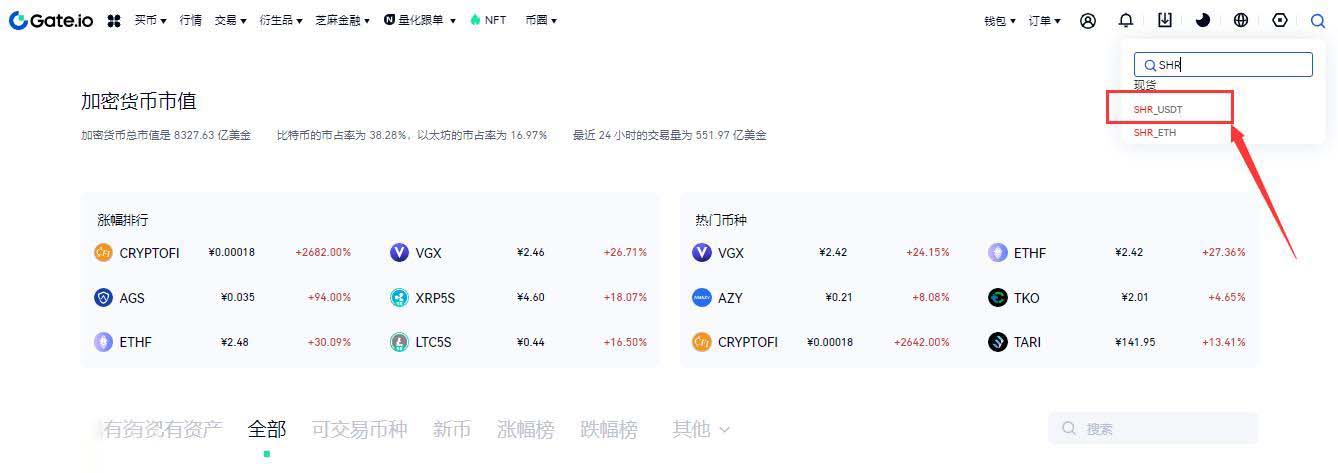1338x473 pixels.
Task: Click the 涨幅排行 panel title
Action: 123,220
